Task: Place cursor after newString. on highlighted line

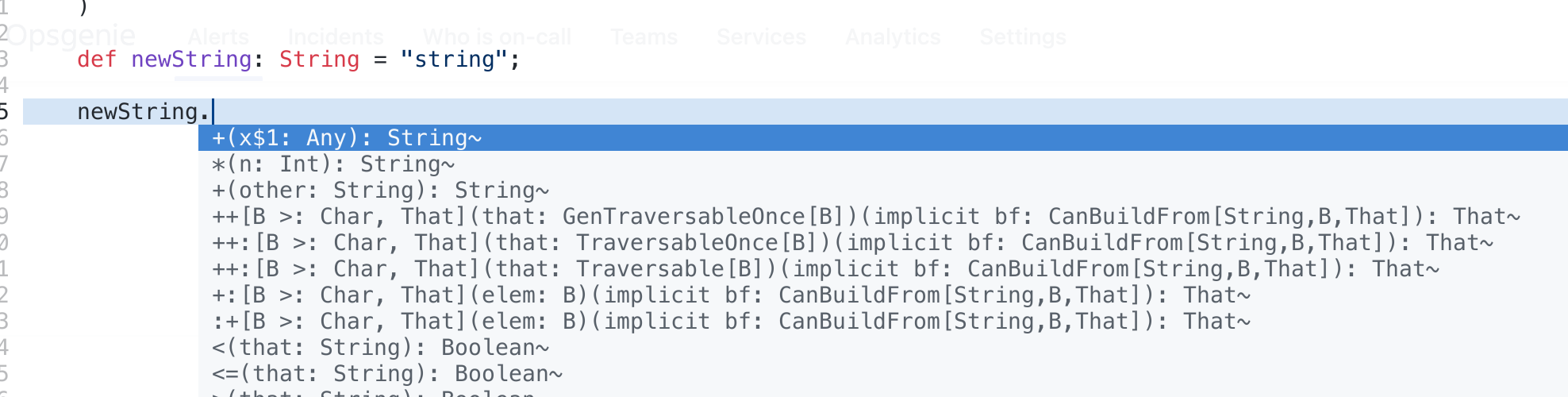Action: pos(212,112)
